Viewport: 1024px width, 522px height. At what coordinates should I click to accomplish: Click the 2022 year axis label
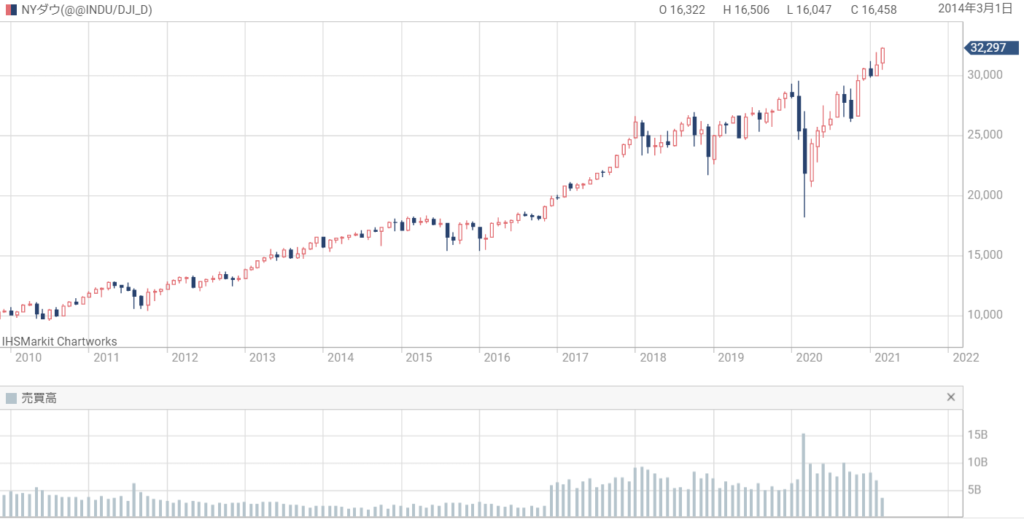(x=965, y=357)
